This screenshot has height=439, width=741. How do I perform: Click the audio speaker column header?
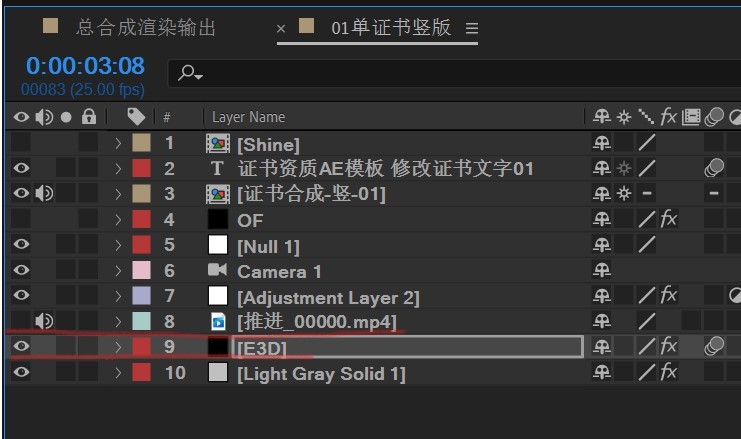point(44,117)
